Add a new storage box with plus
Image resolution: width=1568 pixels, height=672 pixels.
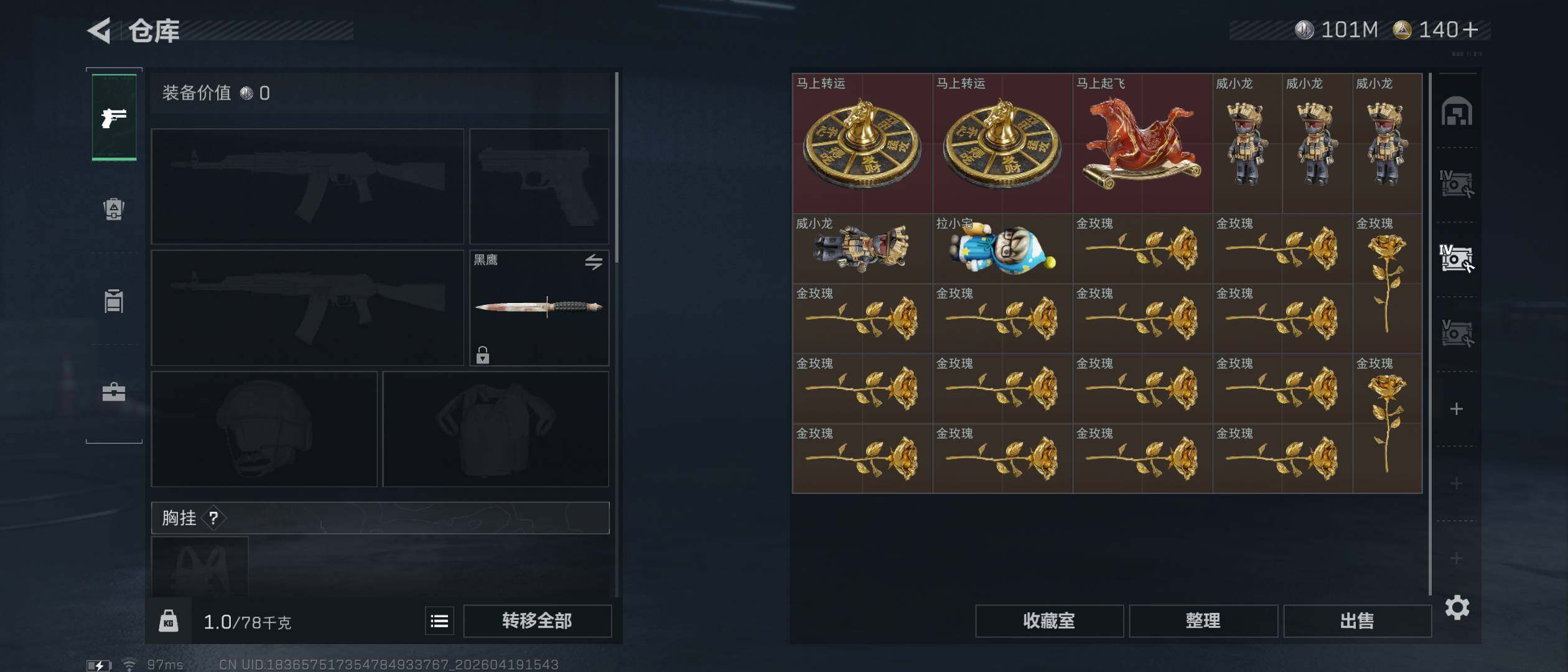(x=1457, y=409)
